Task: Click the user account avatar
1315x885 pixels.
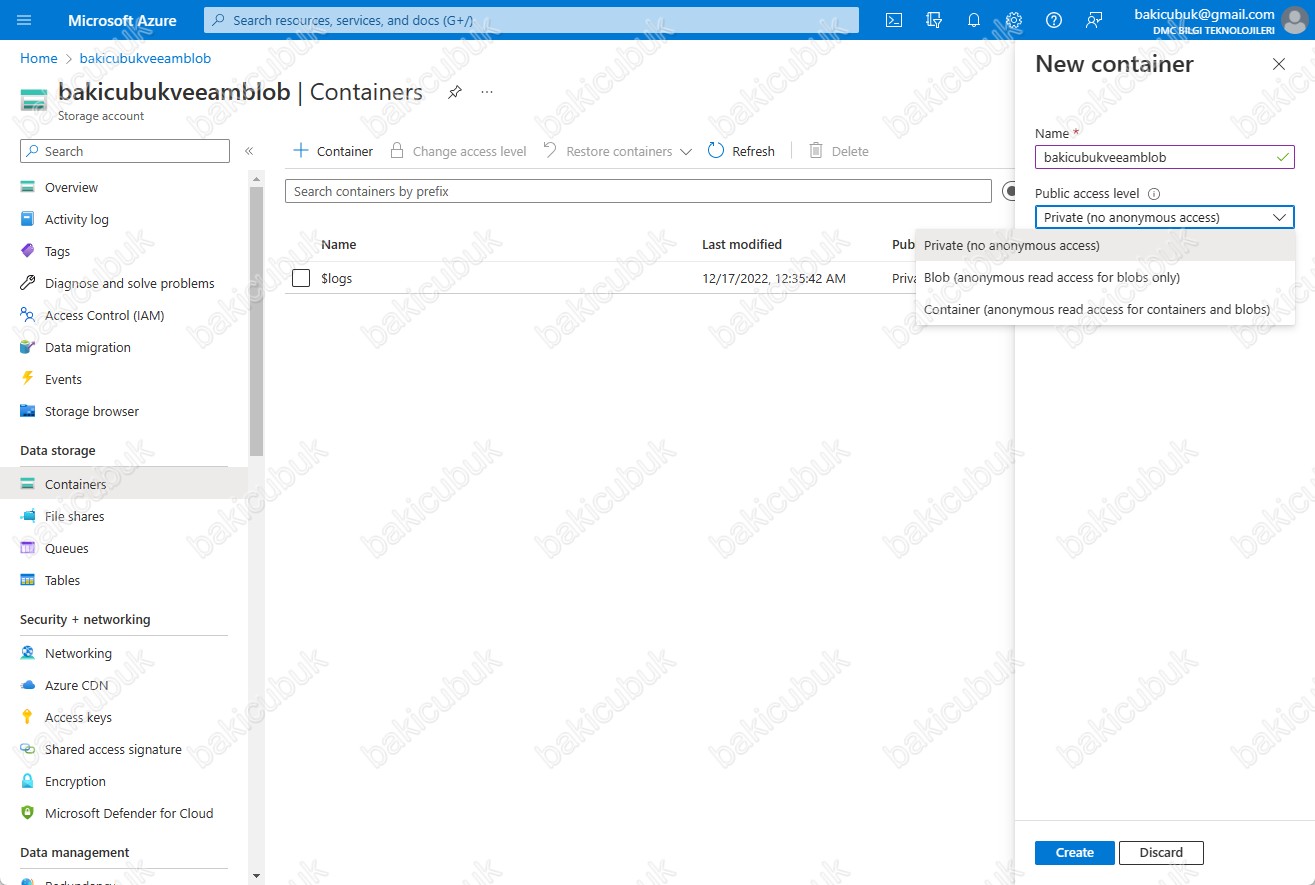Action: tap(1294, 20)
